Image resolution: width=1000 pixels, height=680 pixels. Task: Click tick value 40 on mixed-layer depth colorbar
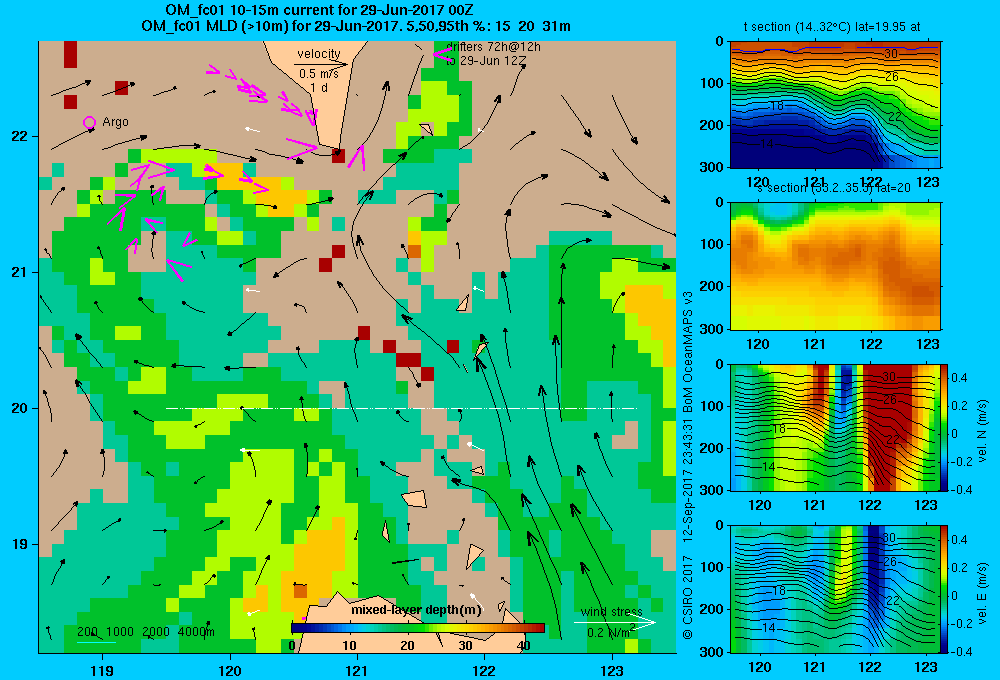(x=524, y=646)
